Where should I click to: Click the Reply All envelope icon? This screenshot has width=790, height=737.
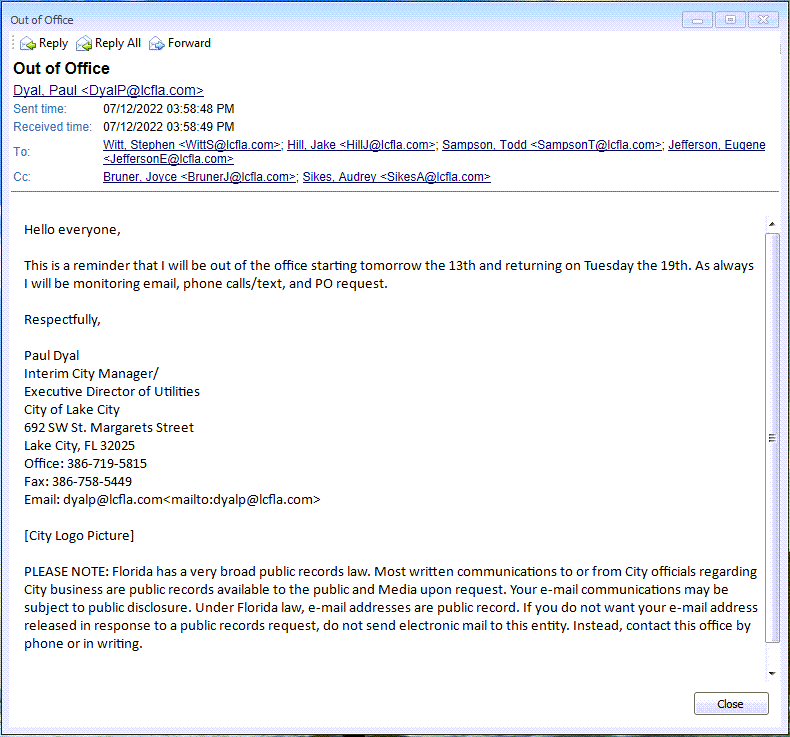tap(84, 44)
